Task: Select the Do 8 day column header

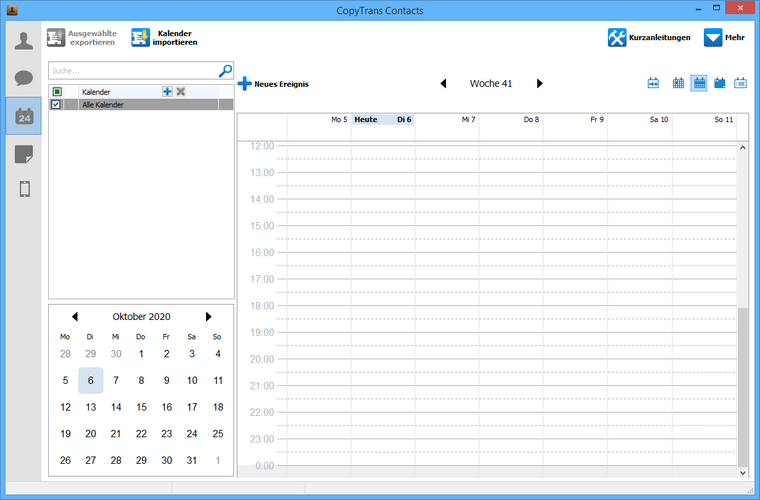Action: [511, 120]
